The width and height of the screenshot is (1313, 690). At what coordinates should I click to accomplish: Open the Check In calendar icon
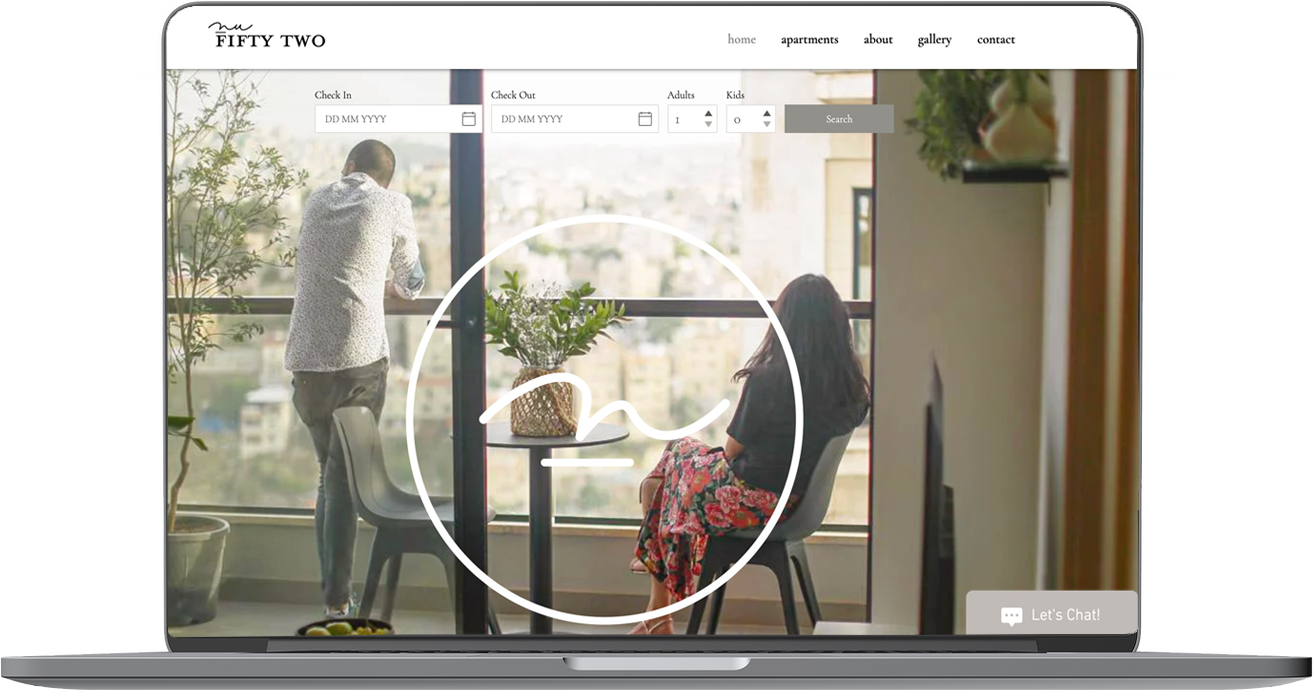point(468,119)
